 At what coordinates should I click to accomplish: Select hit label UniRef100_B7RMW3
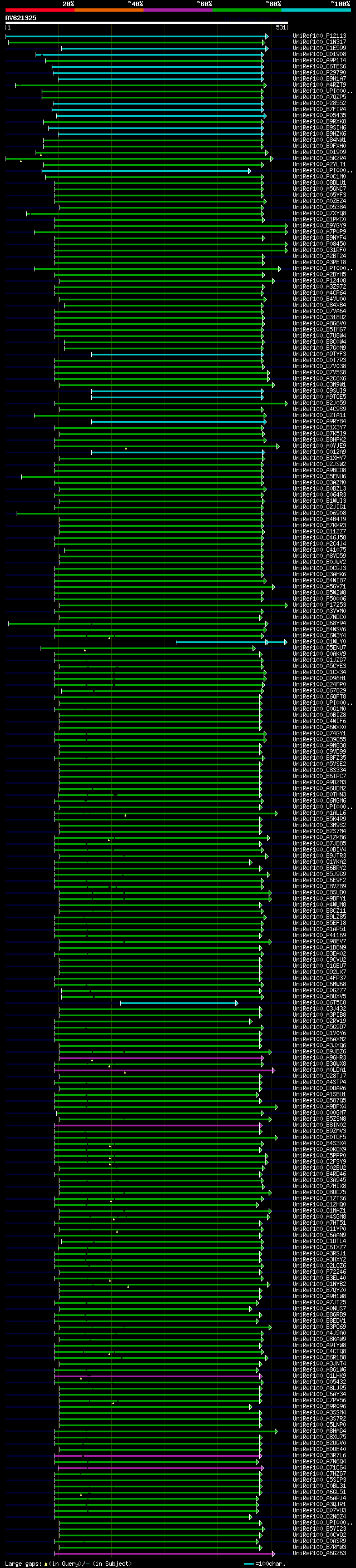pos(319,1547)
